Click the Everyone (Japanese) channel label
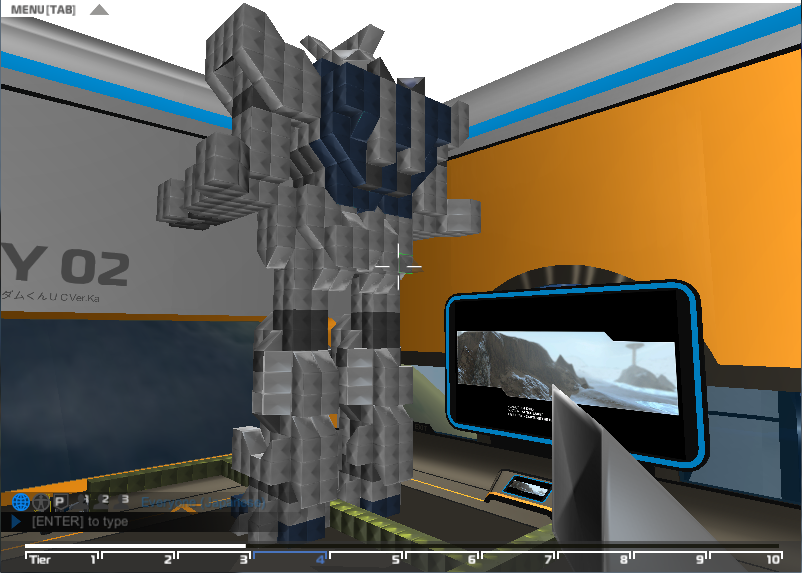Screen dimensions: 802x573 tap(204, 503)
